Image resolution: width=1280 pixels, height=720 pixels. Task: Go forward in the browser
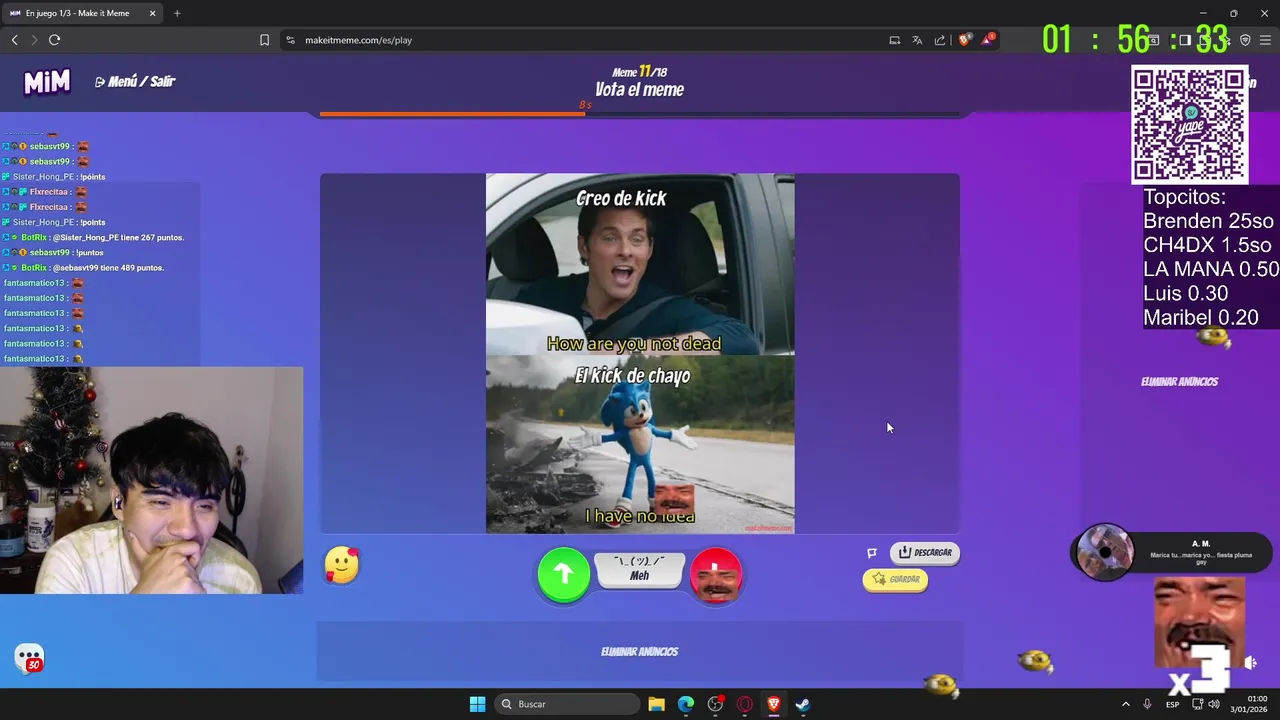(x=34, y=40)
